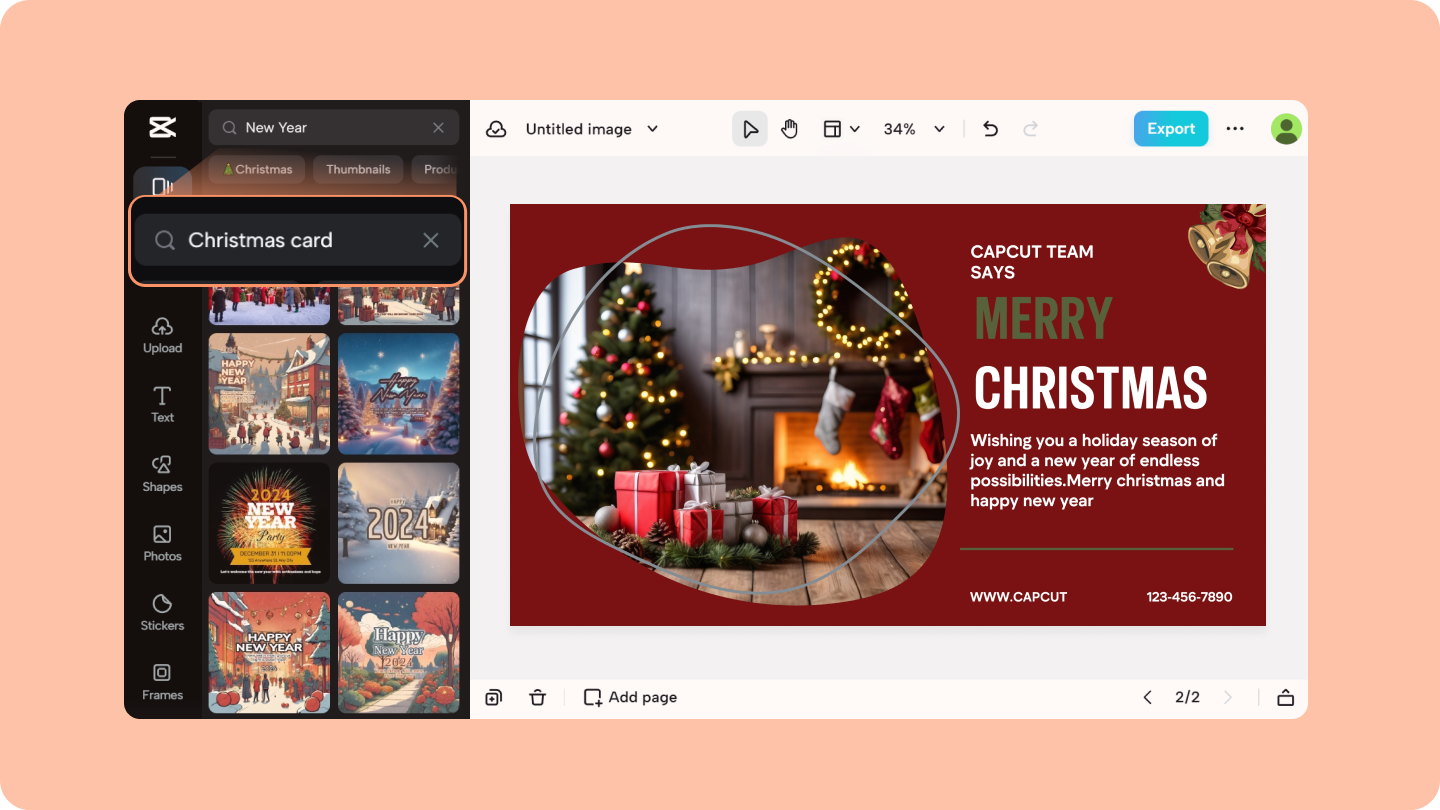The height and width of the screenshot is (810, 1440).
Task: Select the golden bells decoration on canvas
Action: (x=1226, y=246)
